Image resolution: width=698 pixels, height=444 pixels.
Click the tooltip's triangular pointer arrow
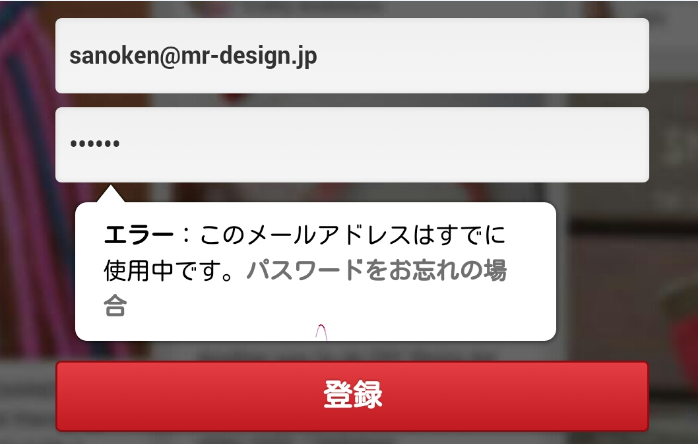pyautogui.click(x=110, y=194)
